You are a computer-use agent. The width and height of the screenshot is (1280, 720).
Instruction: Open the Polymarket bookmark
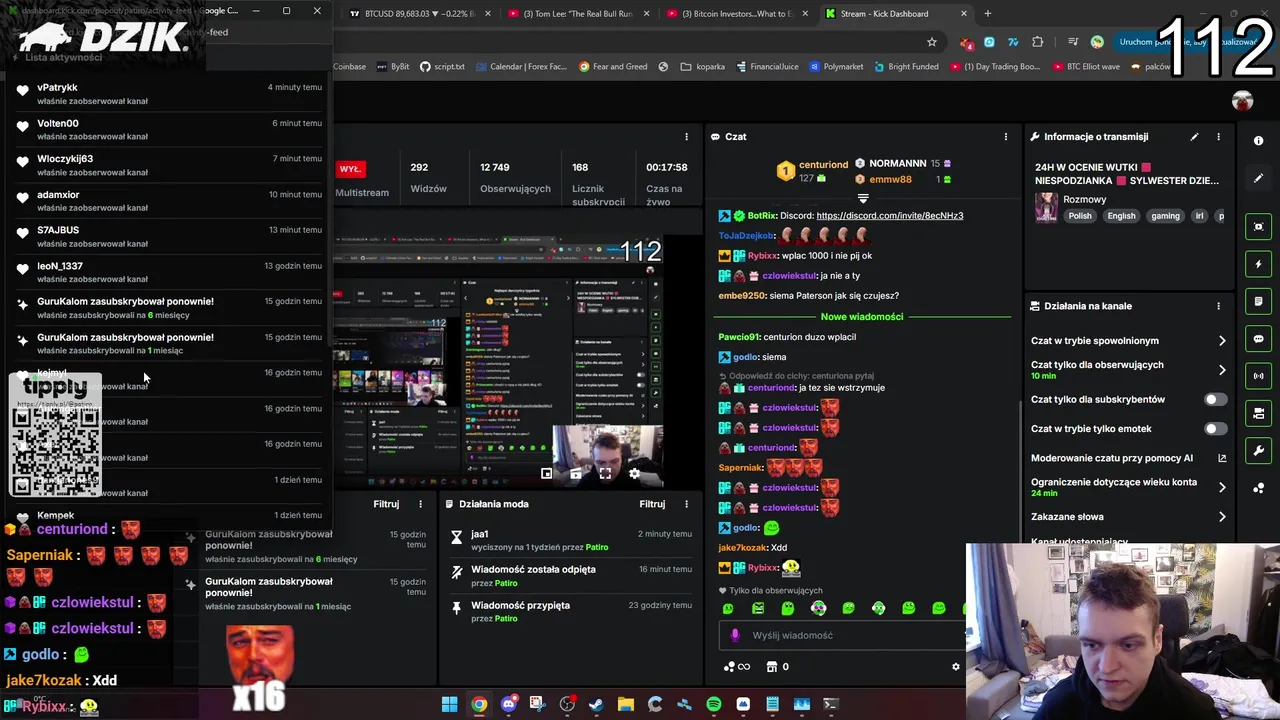coord(835,67)
